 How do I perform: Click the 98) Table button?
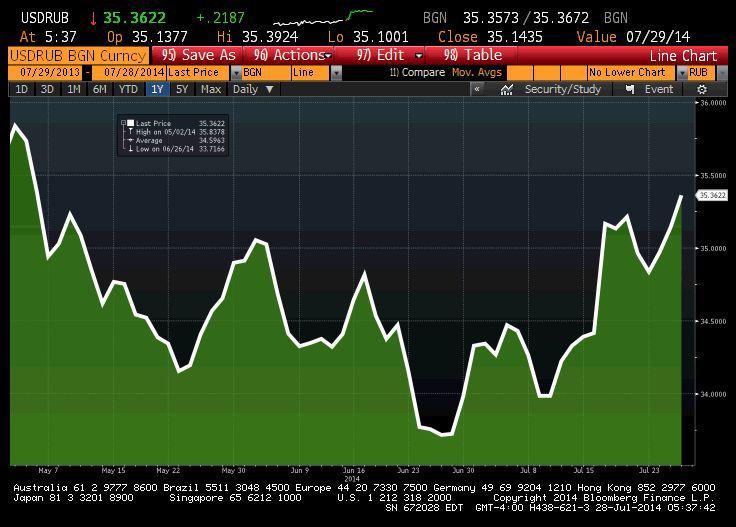pyautogui.click(x=473, y=55)
